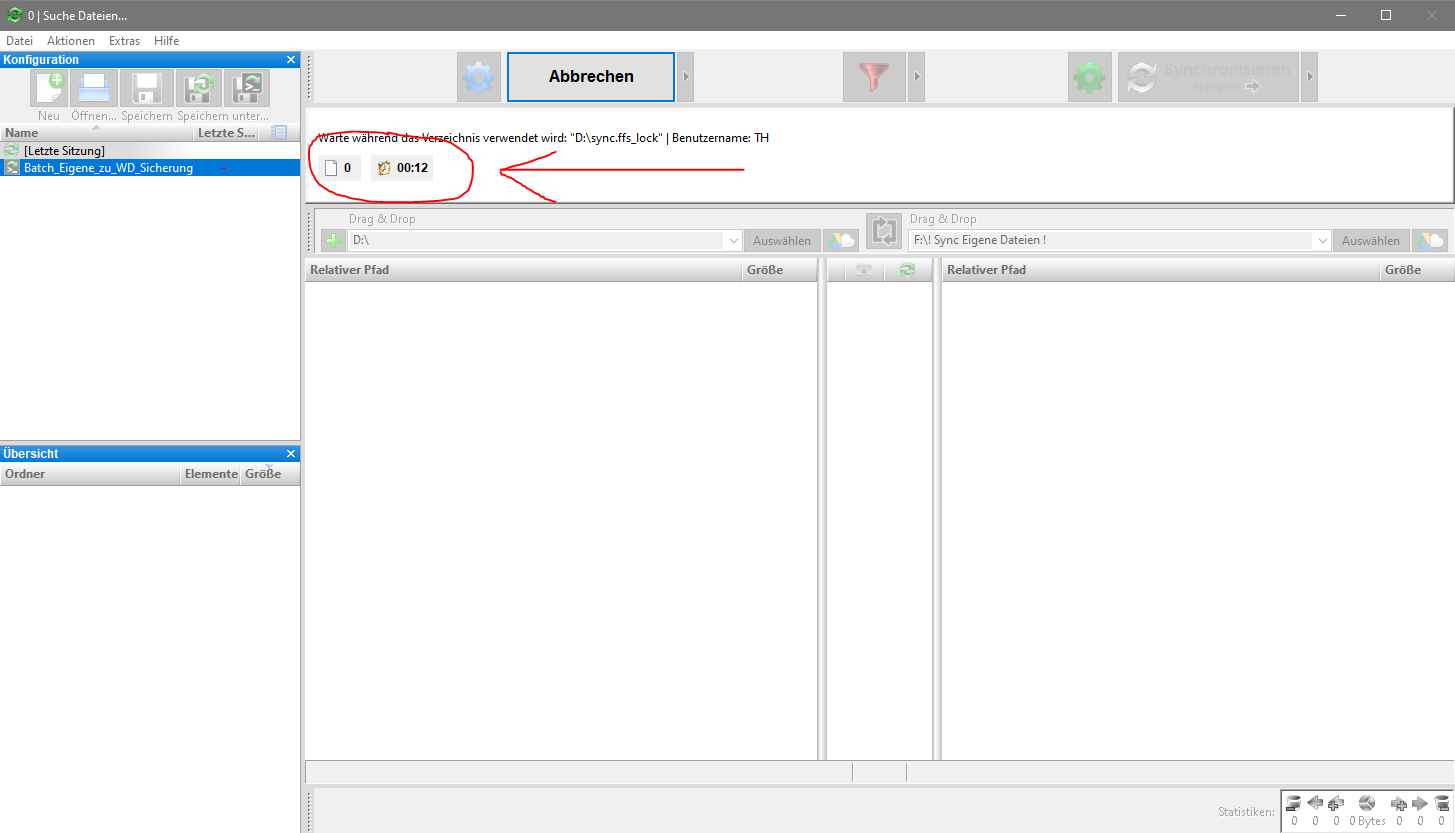The image size is (1455, 833).
Task: Click the Synchronisieren button
Action: click(1208, 77)
